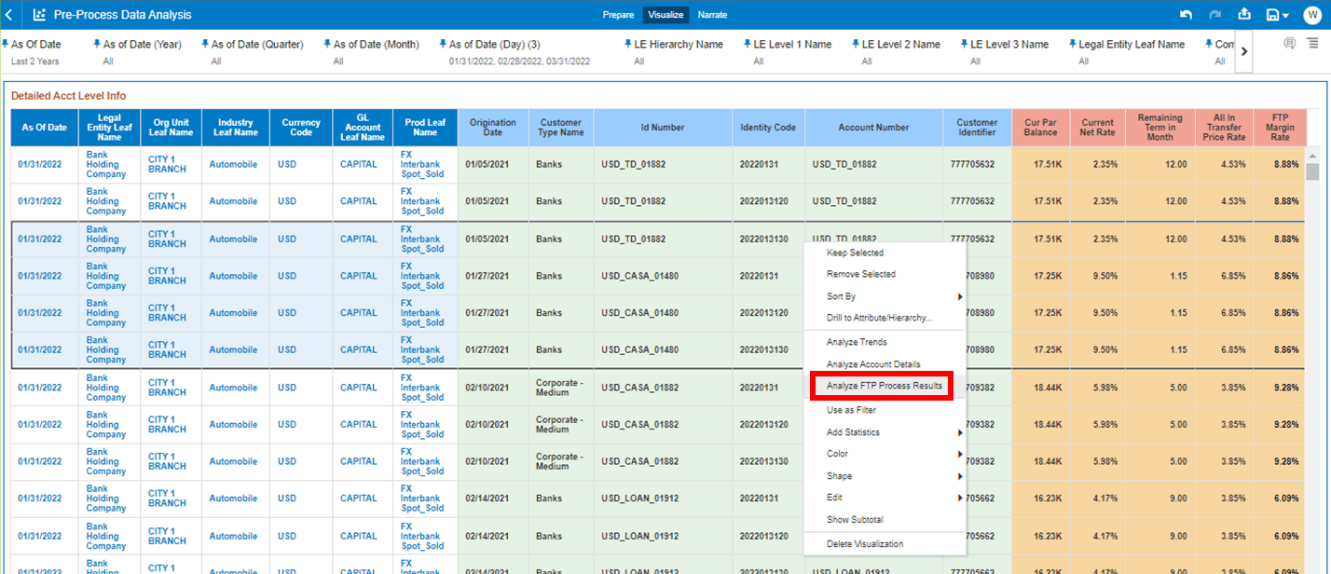Open the export share icon

pos(1244,15)
